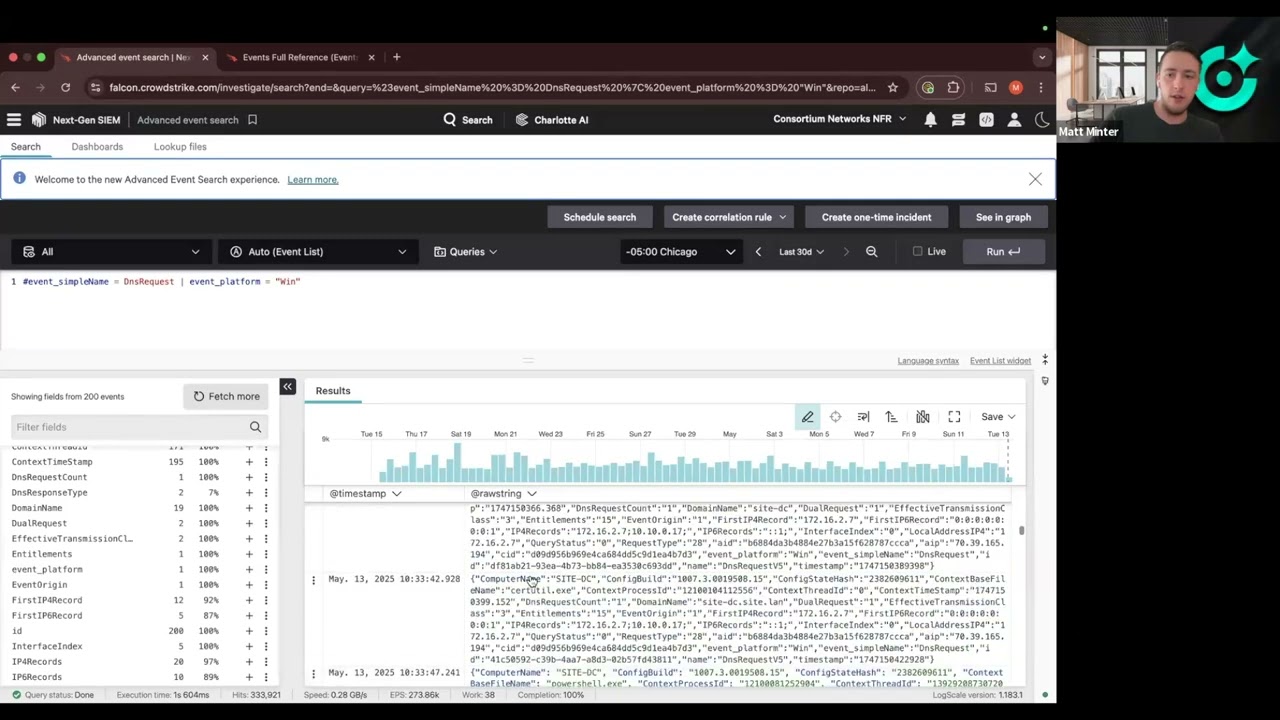Click Create one-time incident button
Viewport: 1280px width, 720px height.
point(876,217)
